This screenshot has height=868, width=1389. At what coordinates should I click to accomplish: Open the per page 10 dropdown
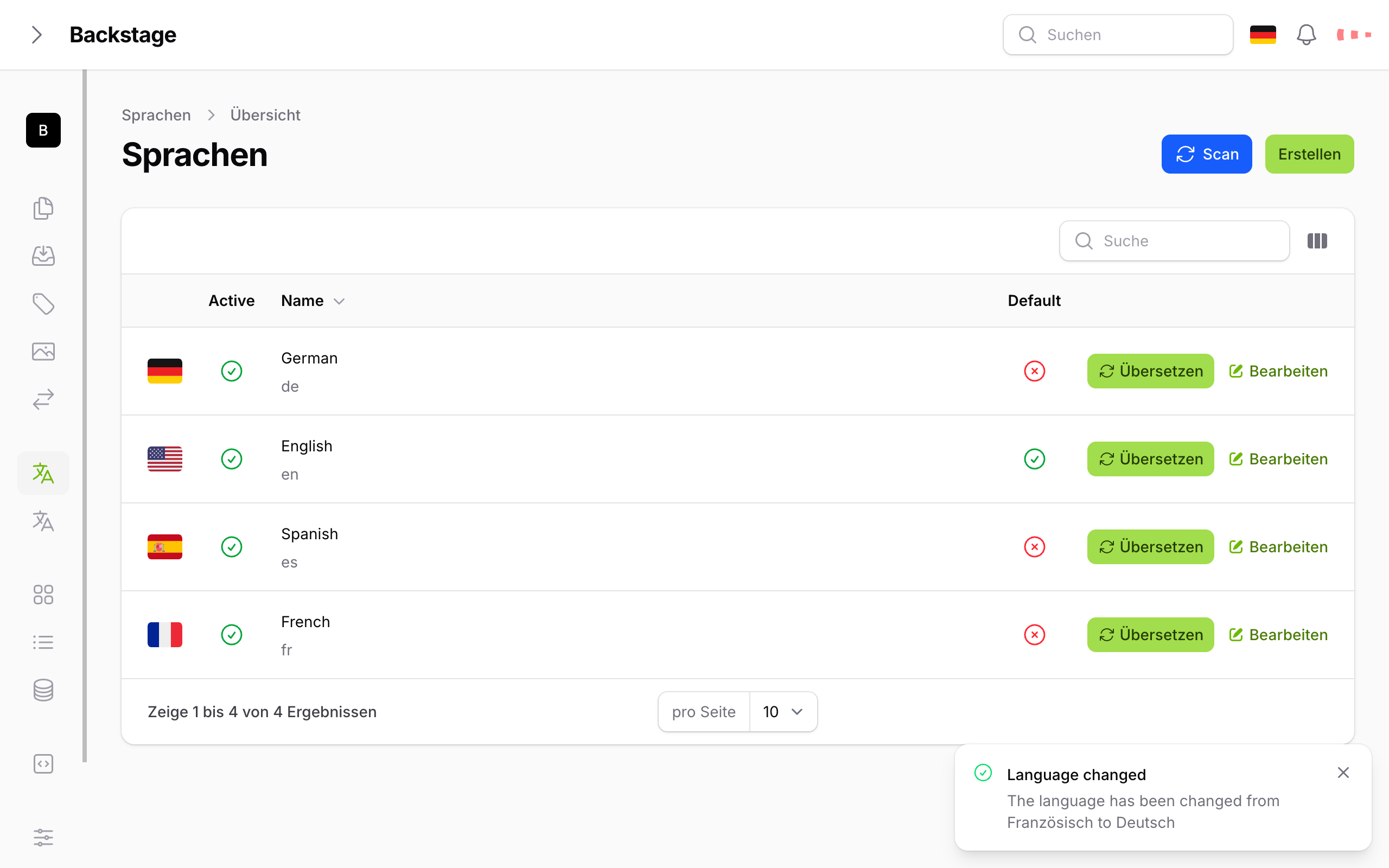tap(783, 712)
